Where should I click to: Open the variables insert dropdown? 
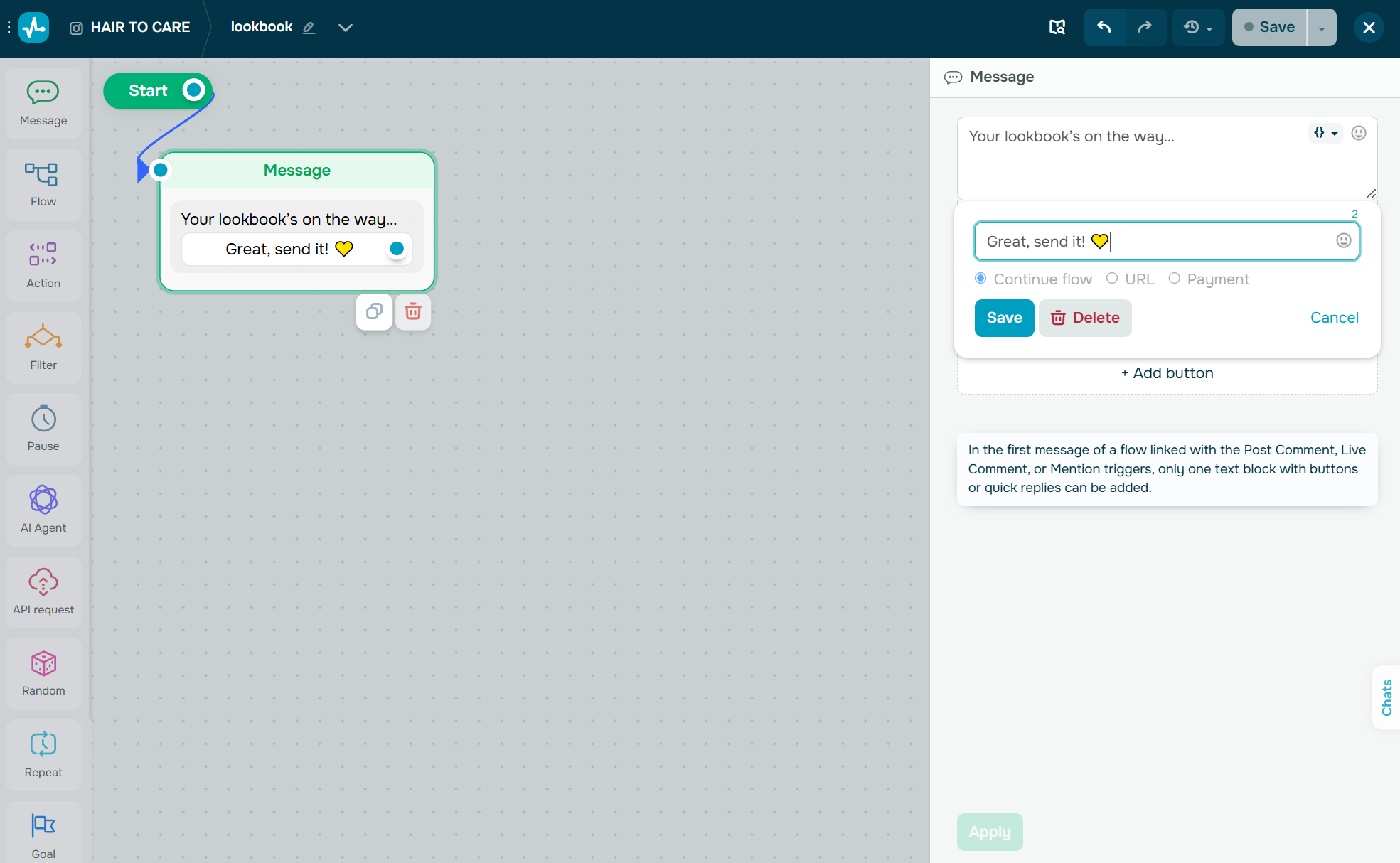[1325, 133]
